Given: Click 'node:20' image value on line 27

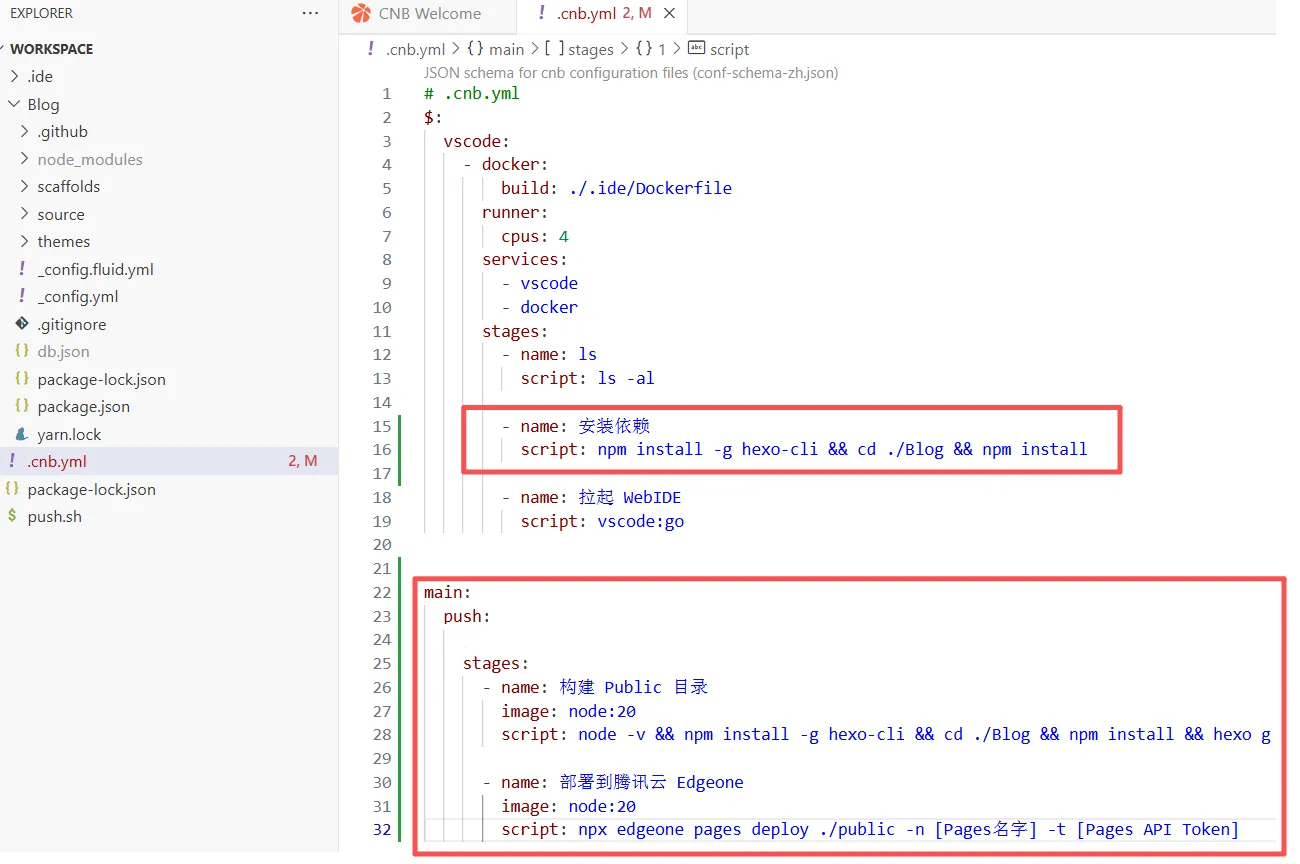Looking at the screenshot, I should click(602, 711).
